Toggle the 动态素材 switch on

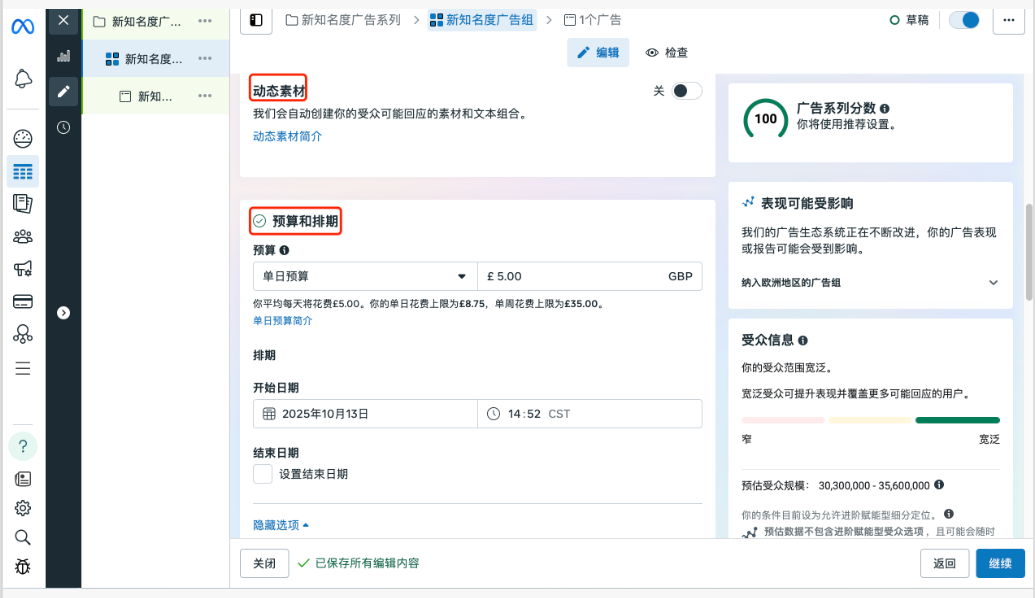(x=686, y=91)
